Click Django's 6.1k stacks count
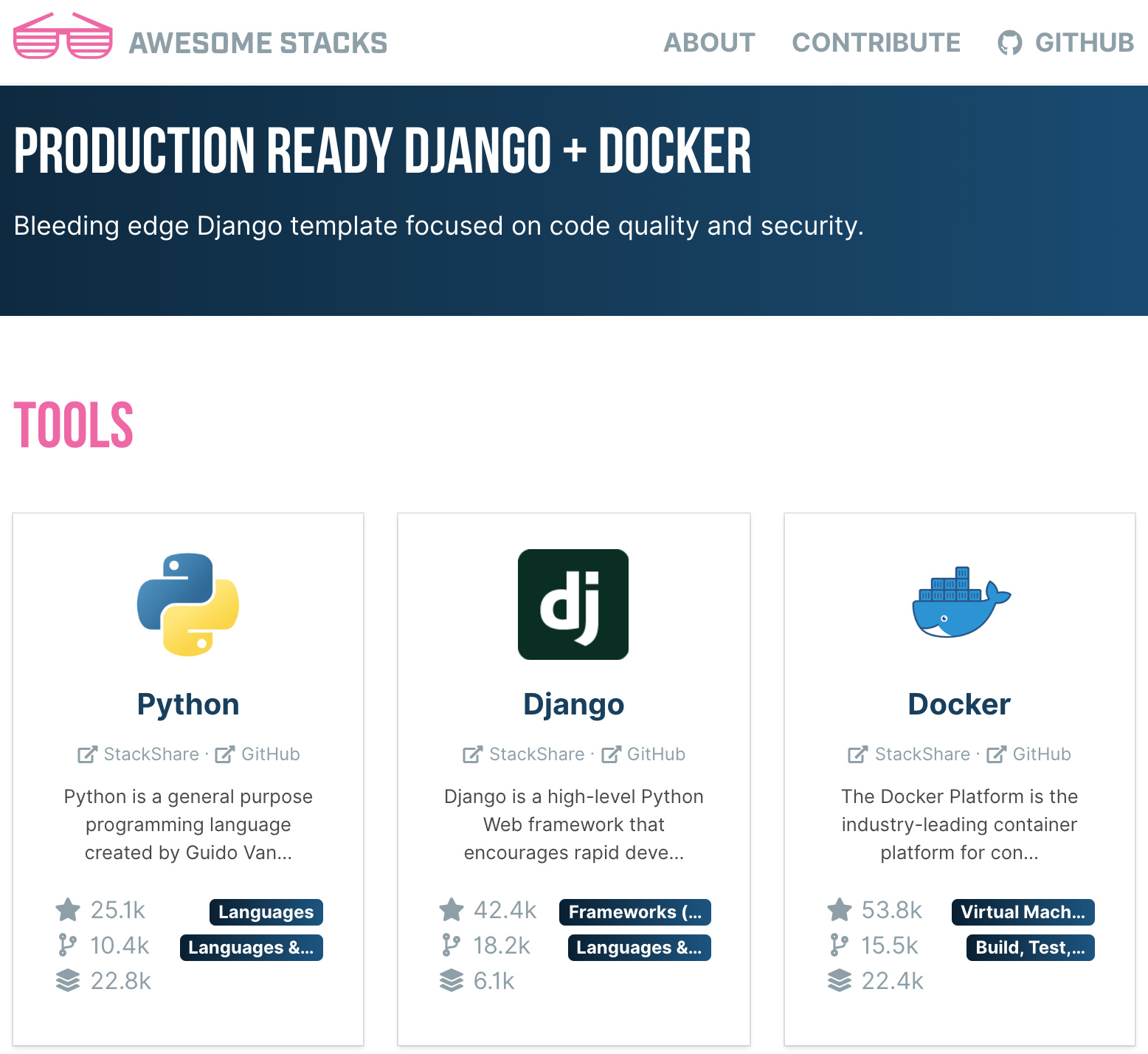 494,981
